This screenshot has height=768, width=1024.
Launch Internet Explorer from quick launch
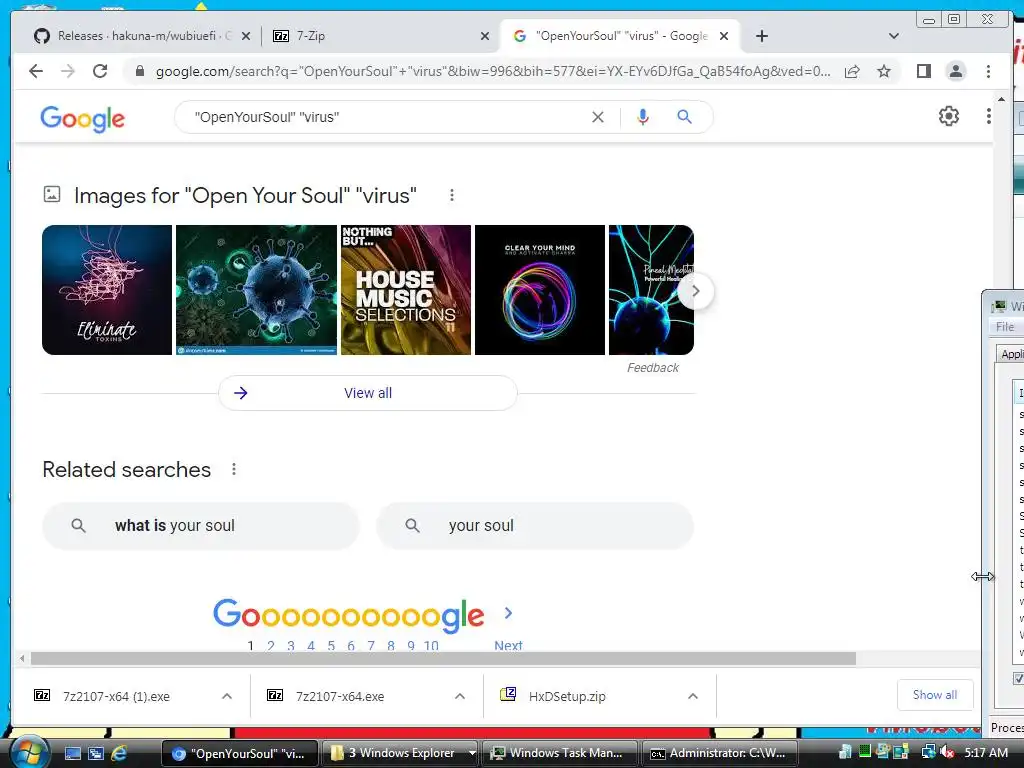118,753
